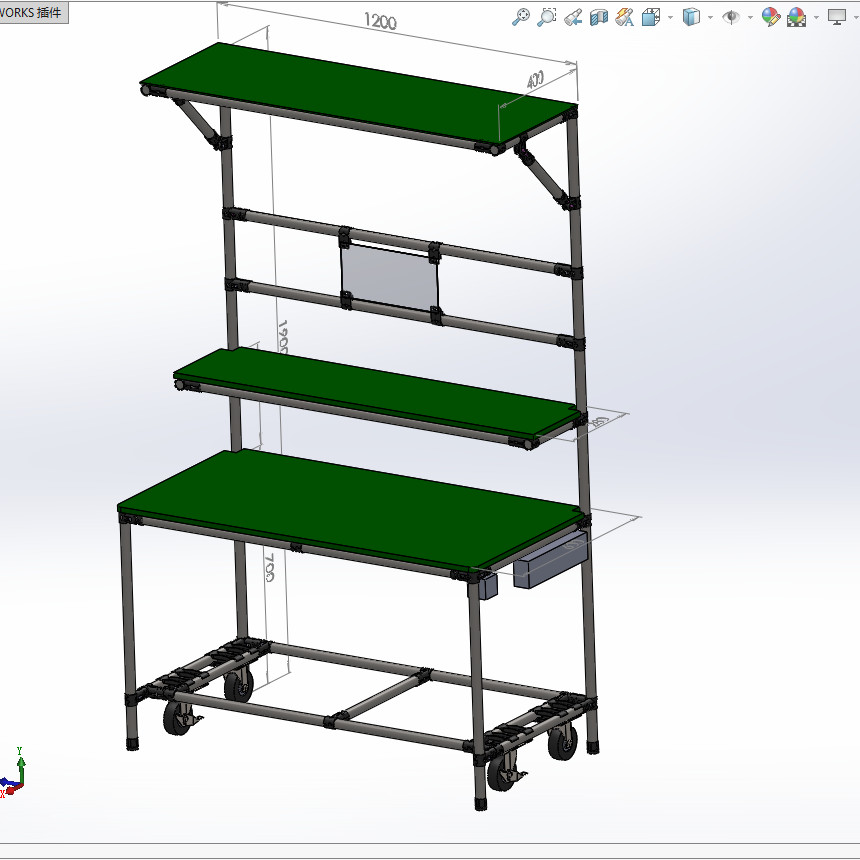860x860 pixels.
Task: Select the 1200 width dimension text
Action: 380,21
